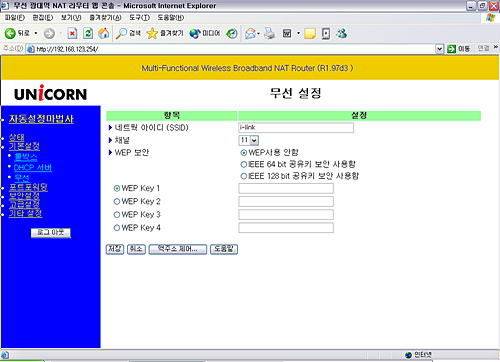Open the DHCP 서버 link
This screenshot has height=362, width=500.
[33, 168]
